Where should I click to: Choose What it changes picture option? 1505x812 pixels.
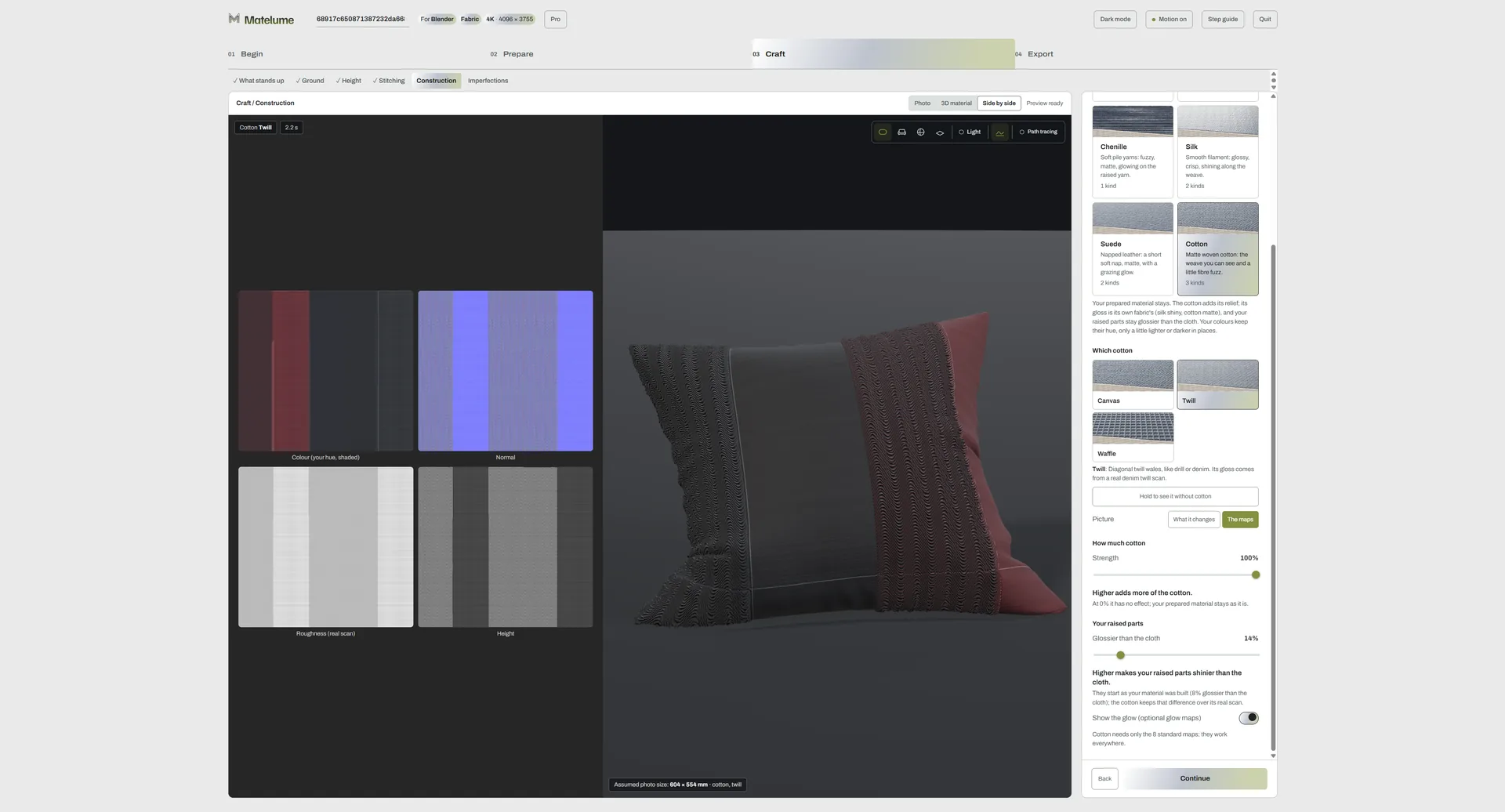1194,520
